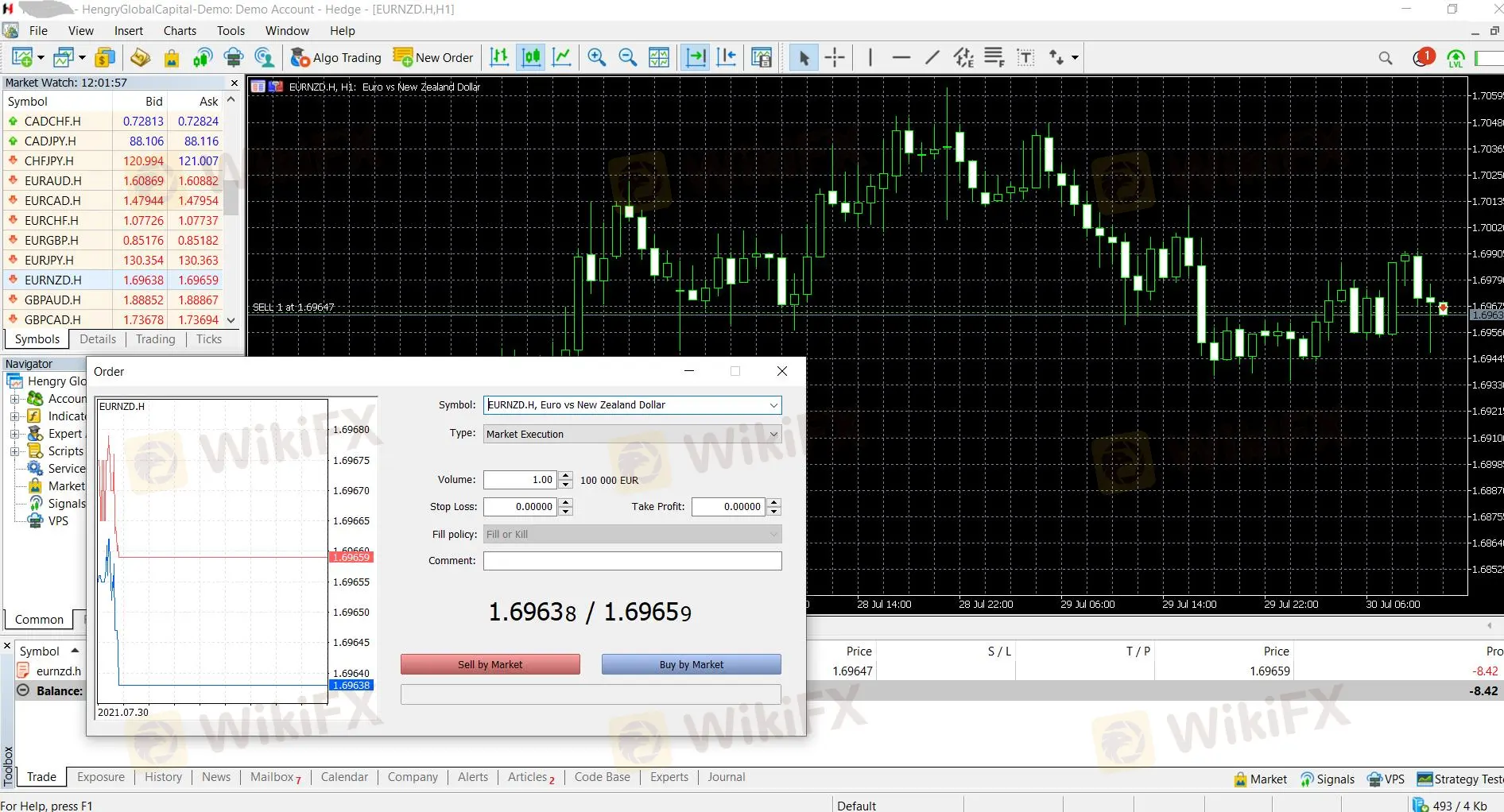
Task: Expand the Expert Advisors tree node
Action: 14,434
